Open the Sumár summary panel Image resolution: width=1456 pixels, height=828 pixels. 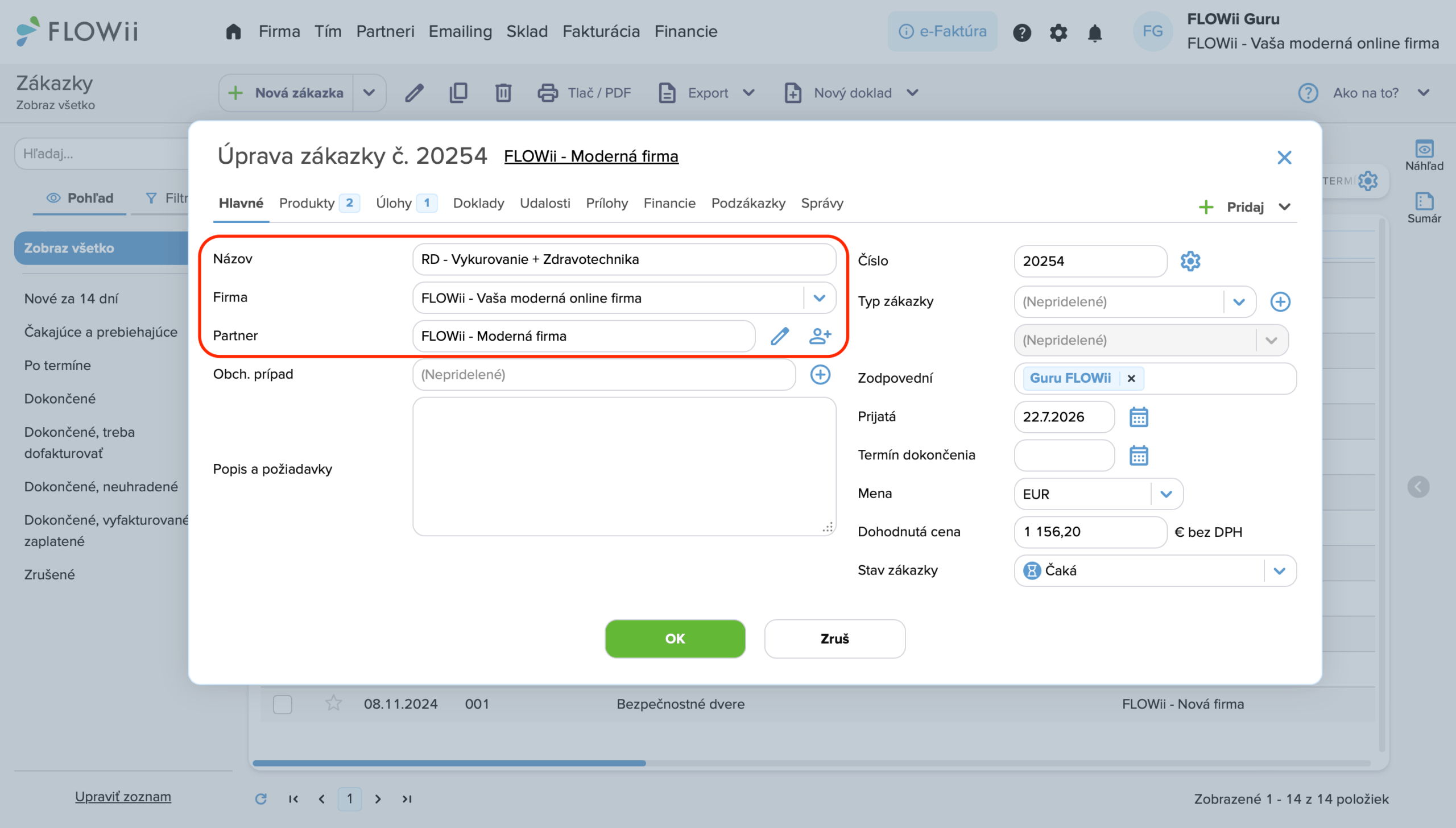(1424, 208)
